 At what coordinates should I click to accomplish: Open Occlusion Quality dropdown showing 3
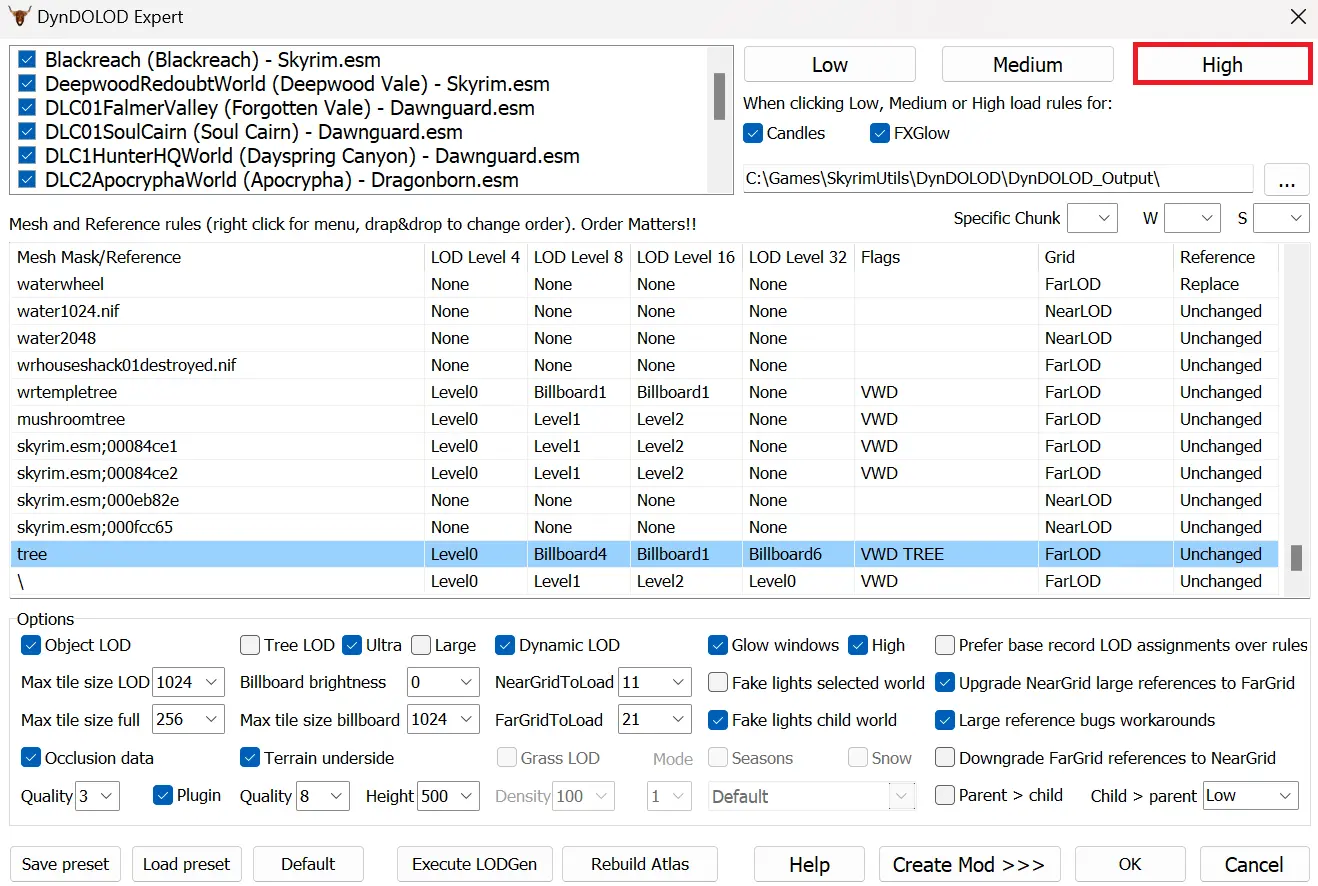(98, 796)
